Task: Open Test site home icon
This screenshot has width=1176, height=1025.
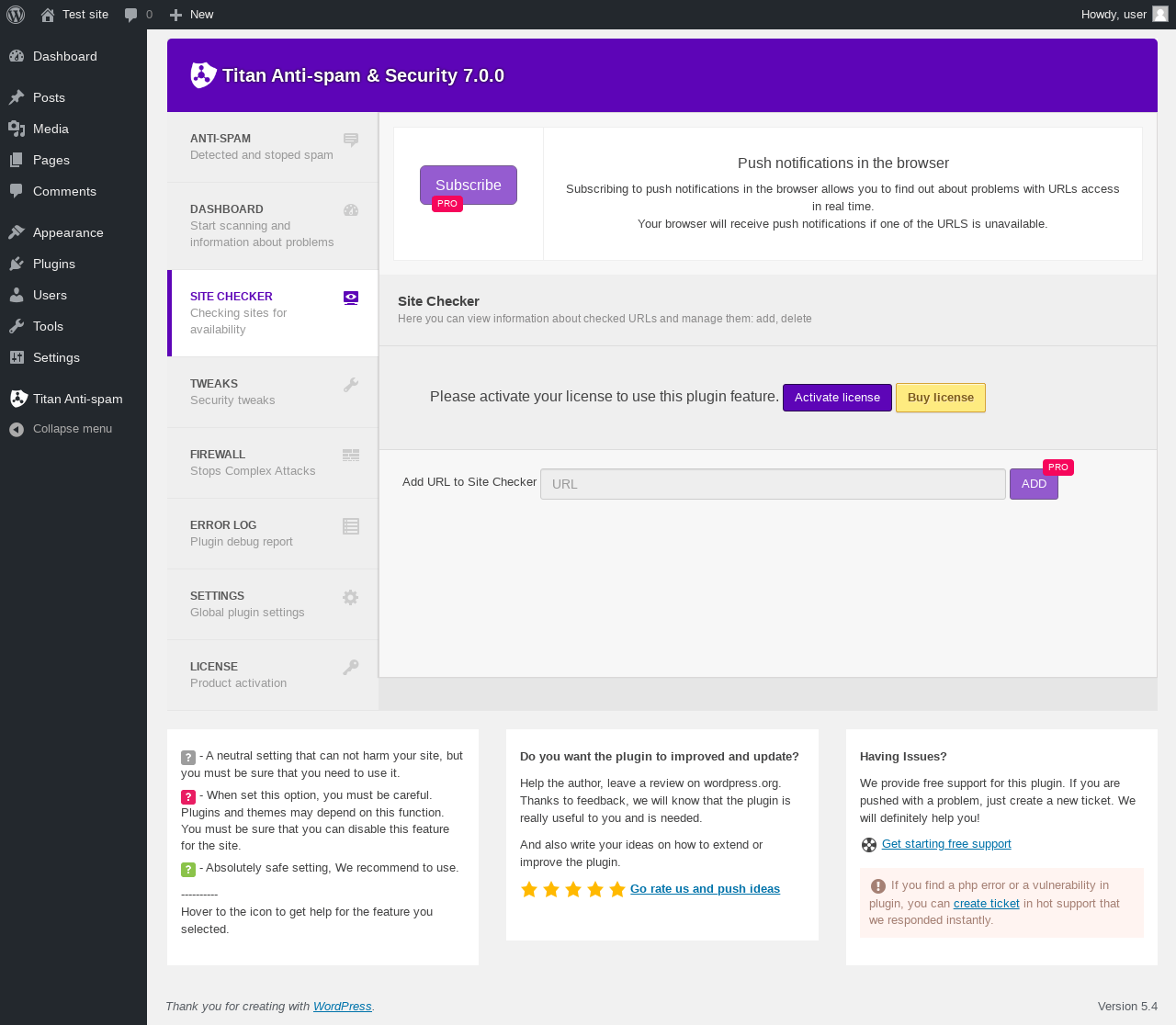Action: click(x=48, y=15)
